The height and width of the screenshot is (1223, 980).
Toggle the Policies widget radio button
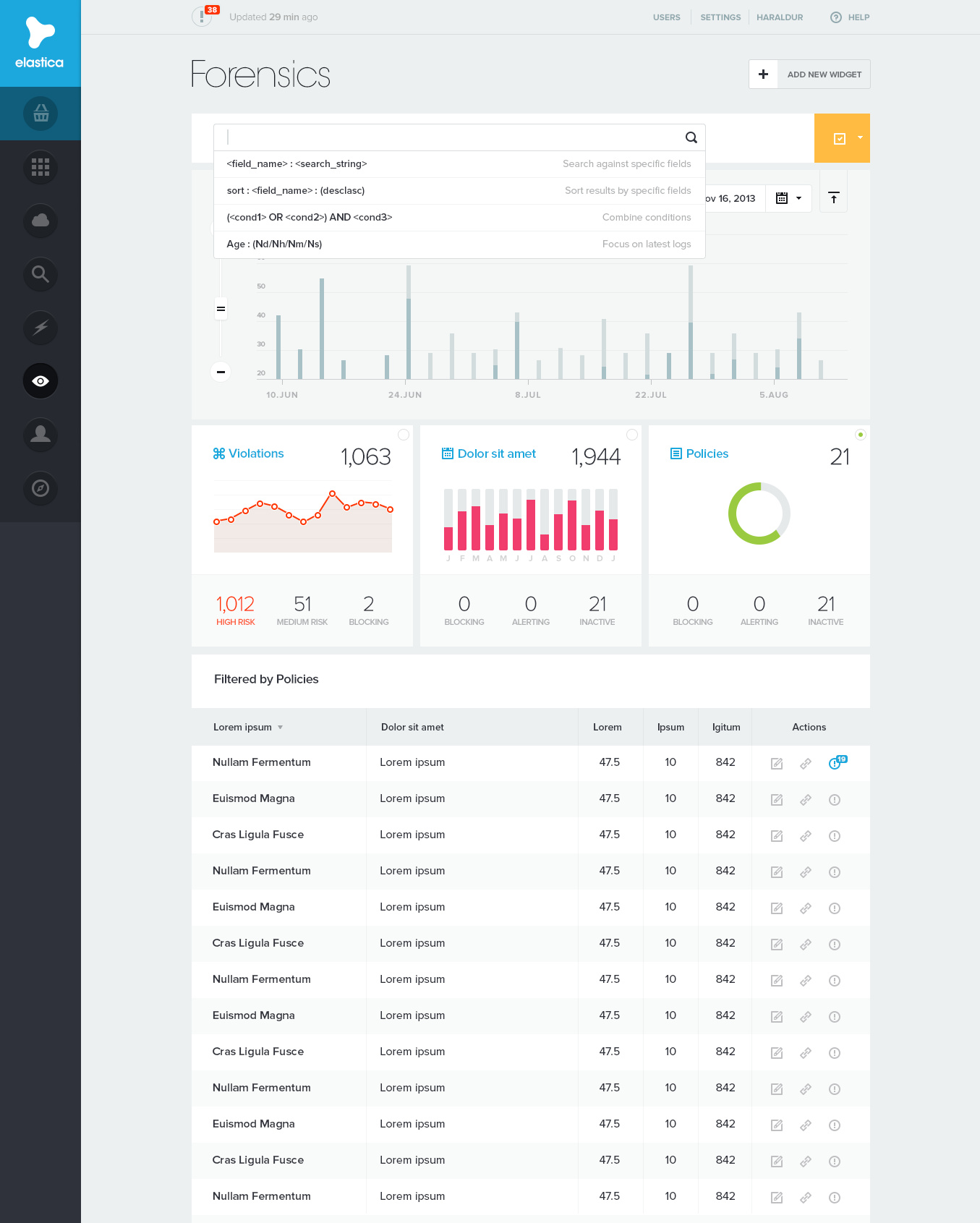(x=860, y=435)
